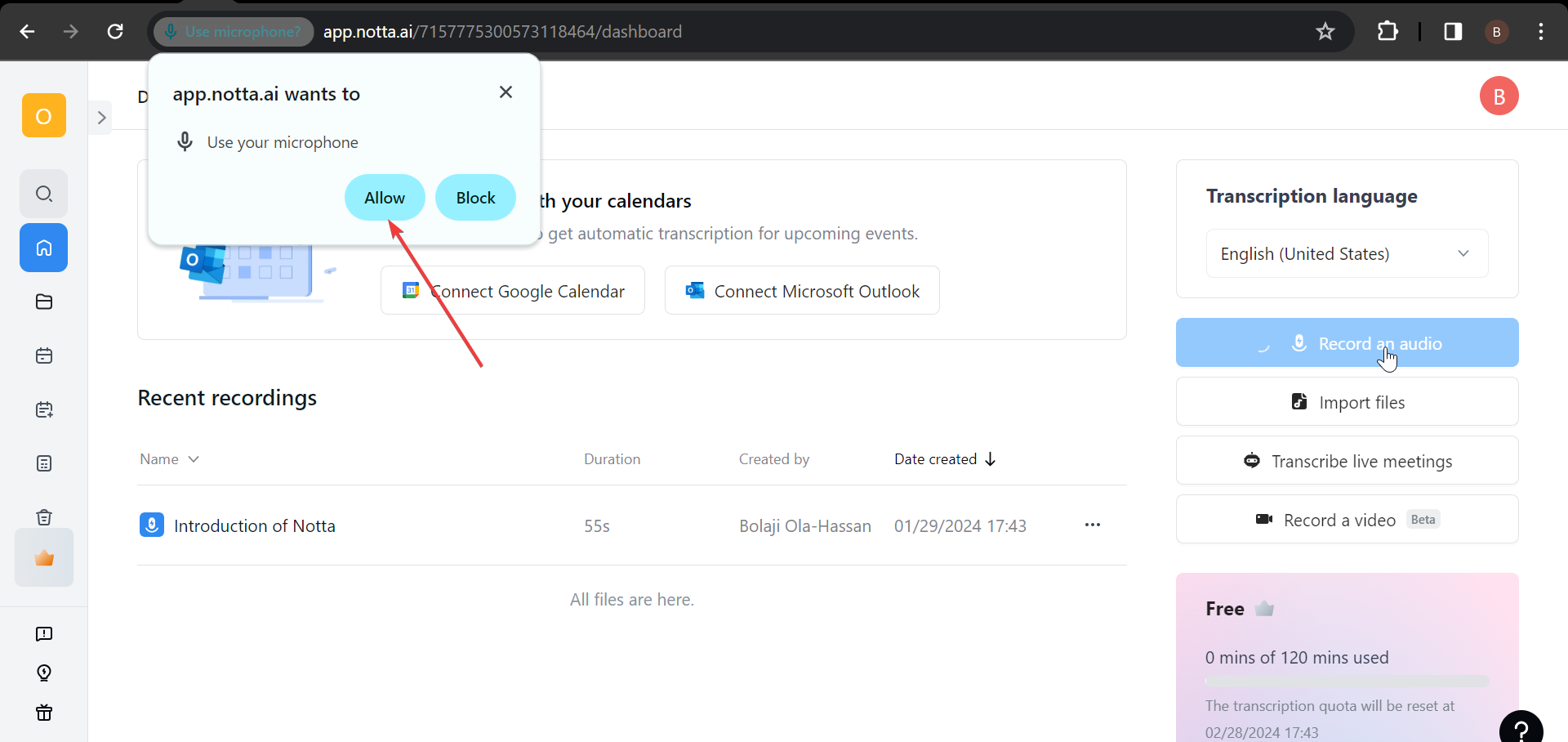This screenshot has width=1568, height=742.
Task: Open the Transcription language dropdown
Action: (1347, 253)
